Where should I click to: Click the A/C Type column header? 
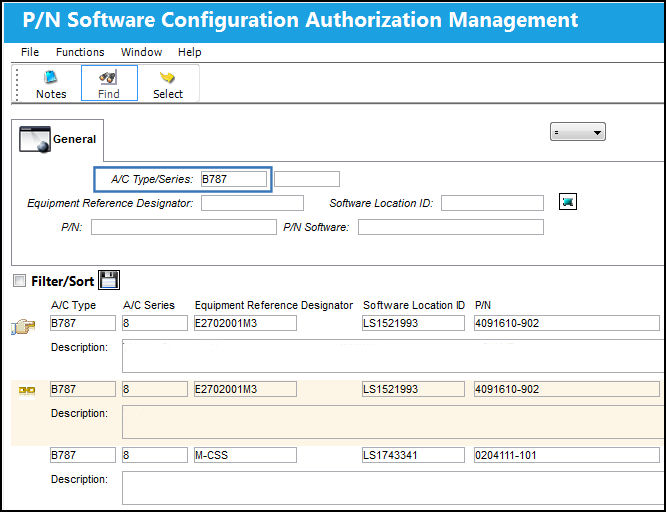pos(73,305)
